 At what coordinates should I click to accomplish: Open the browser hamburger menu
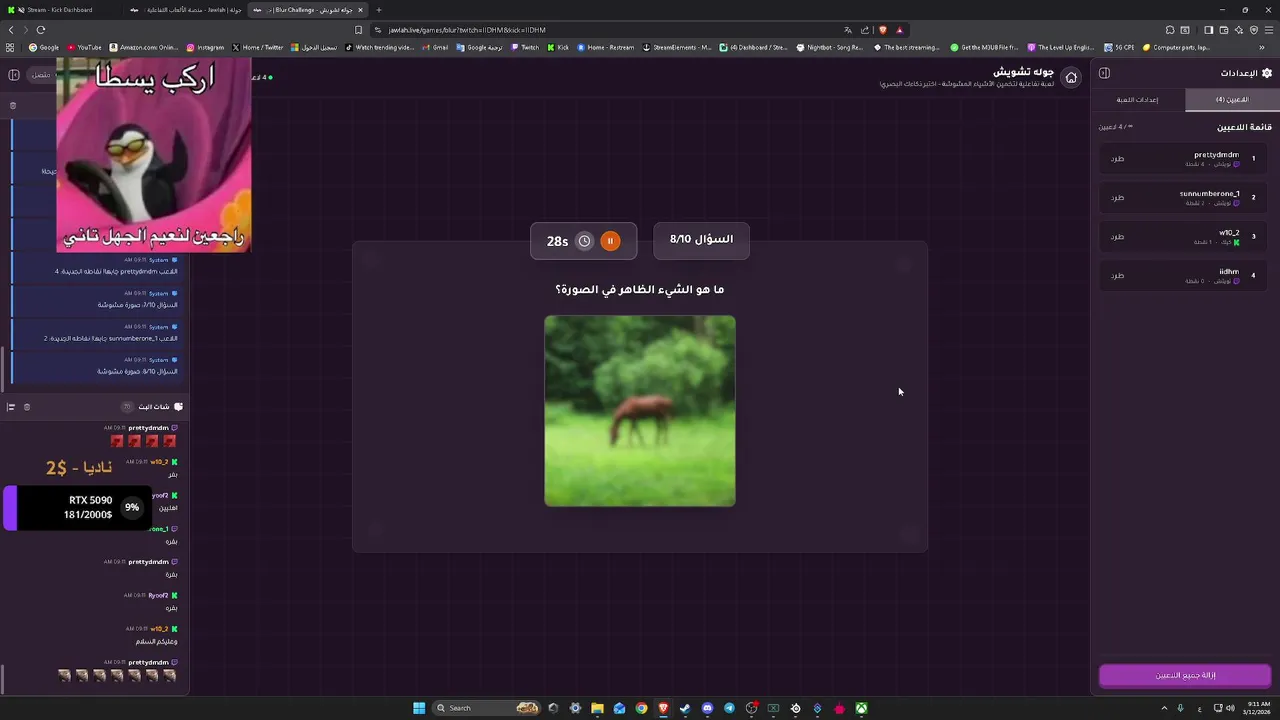tap(1269, 30)
